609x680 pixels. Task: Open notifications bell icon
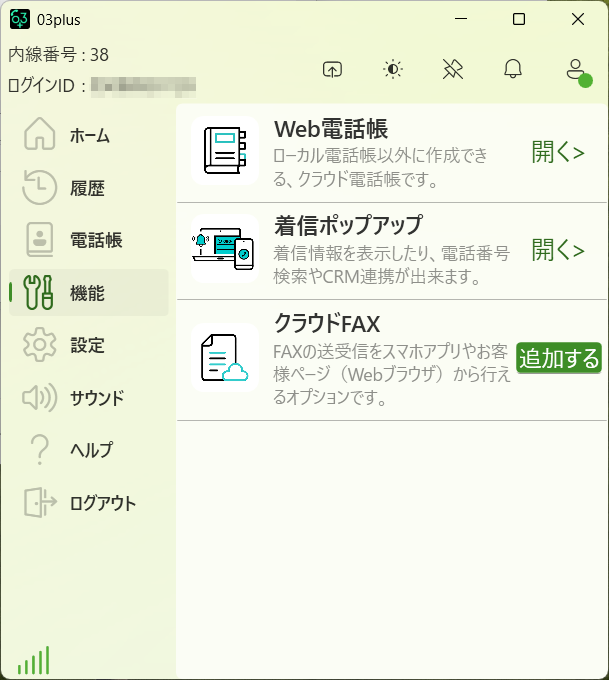click(513, 69)
